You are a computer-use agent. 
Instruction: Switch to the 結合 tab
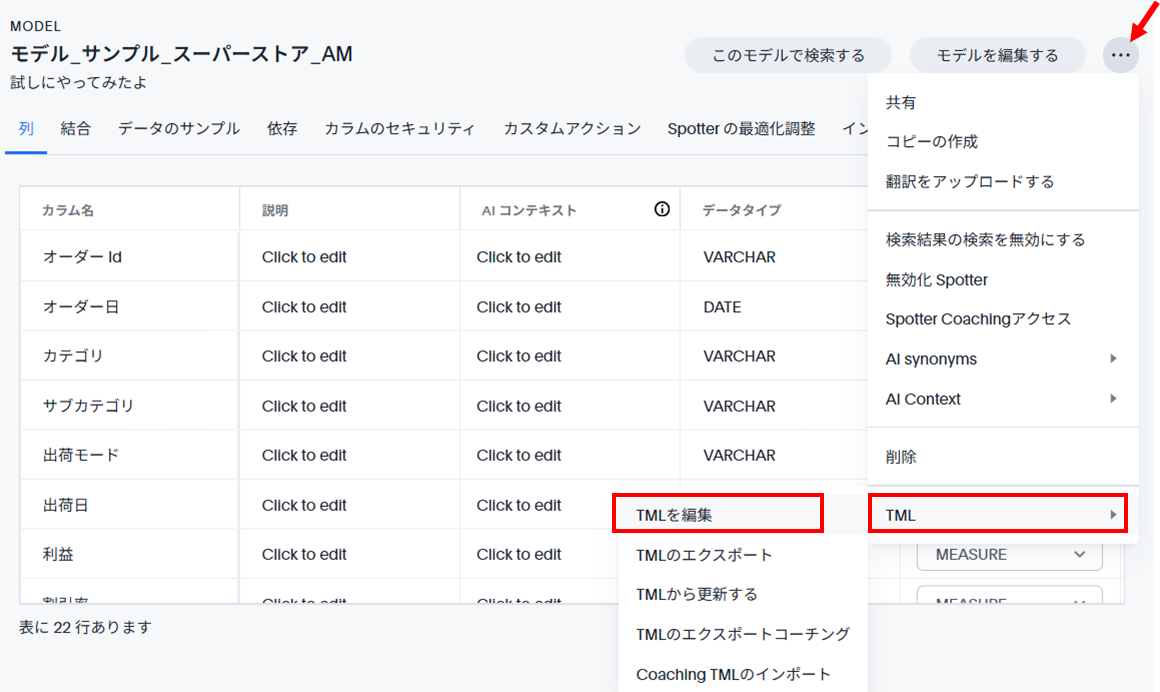(75, 128)
